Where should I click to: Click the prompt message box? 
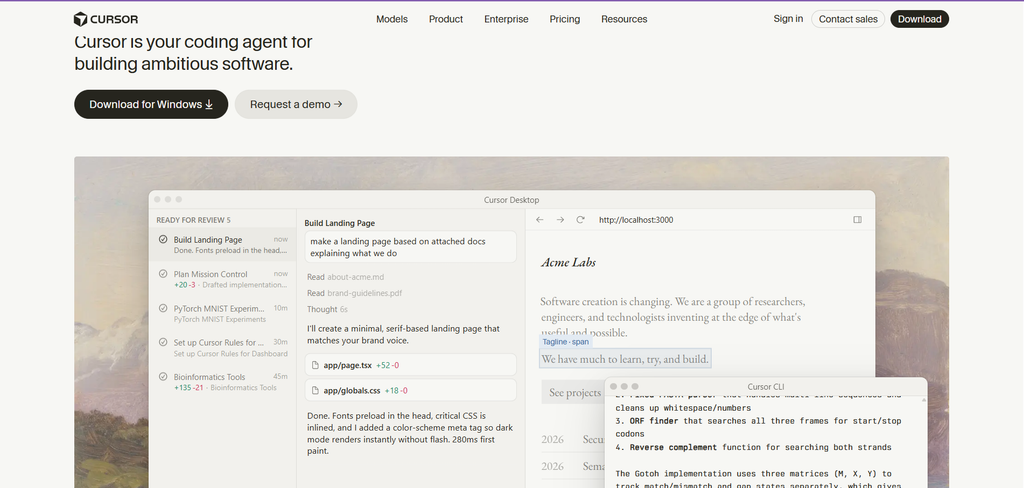[410, 247]
